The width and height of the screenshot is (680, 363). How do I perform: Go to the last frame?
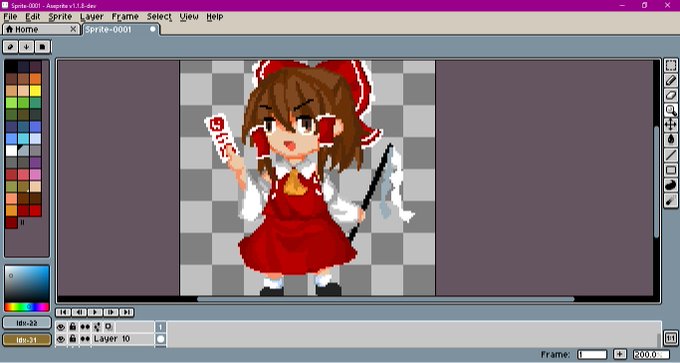point(126,312)
